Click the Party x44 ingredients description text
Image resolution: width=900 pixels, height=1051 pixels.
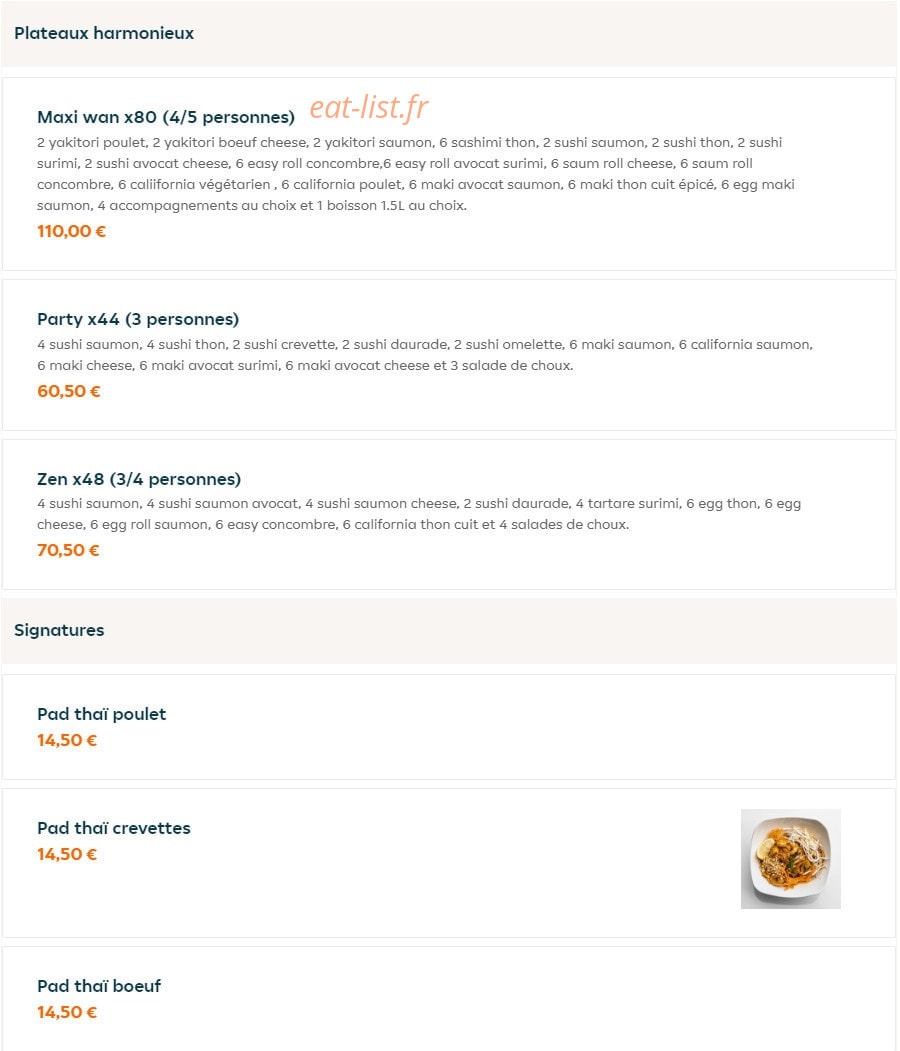(x=425, y=355)
